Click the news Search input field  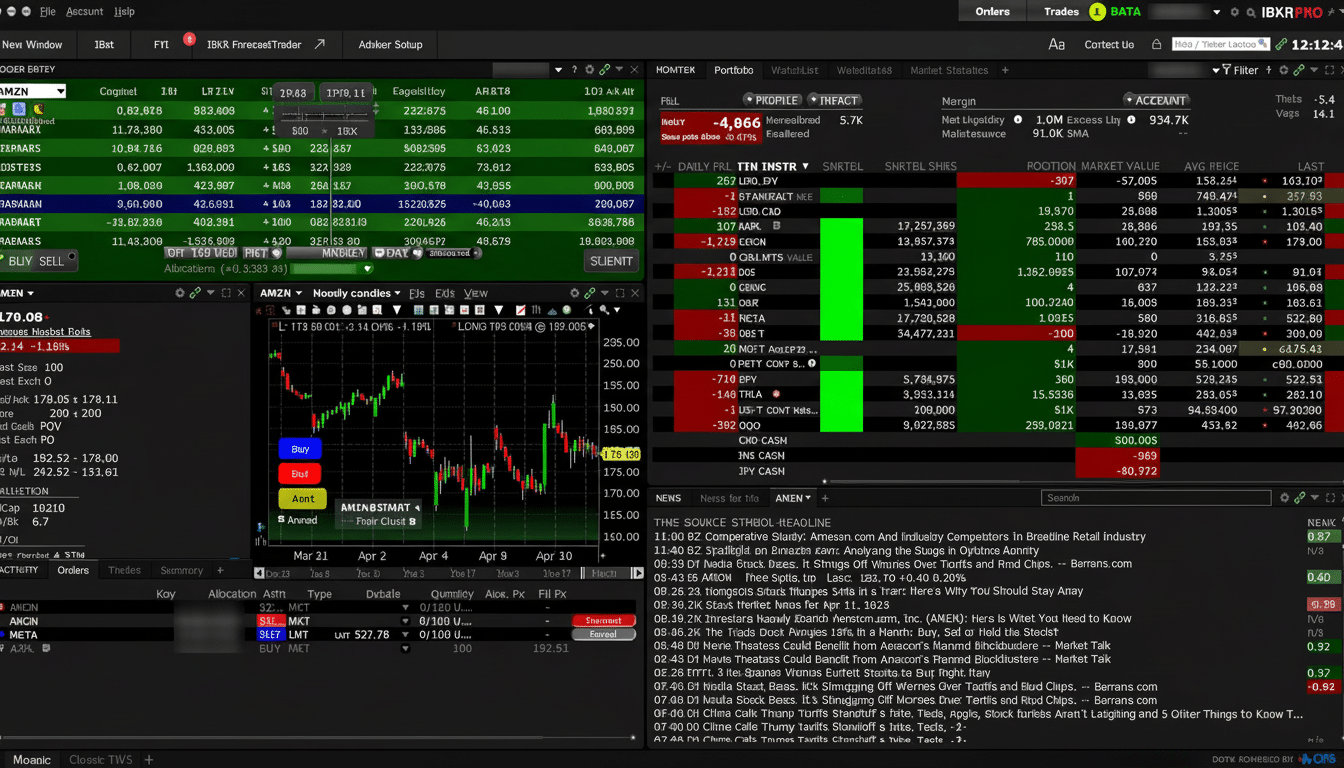tap(1155, 498)
